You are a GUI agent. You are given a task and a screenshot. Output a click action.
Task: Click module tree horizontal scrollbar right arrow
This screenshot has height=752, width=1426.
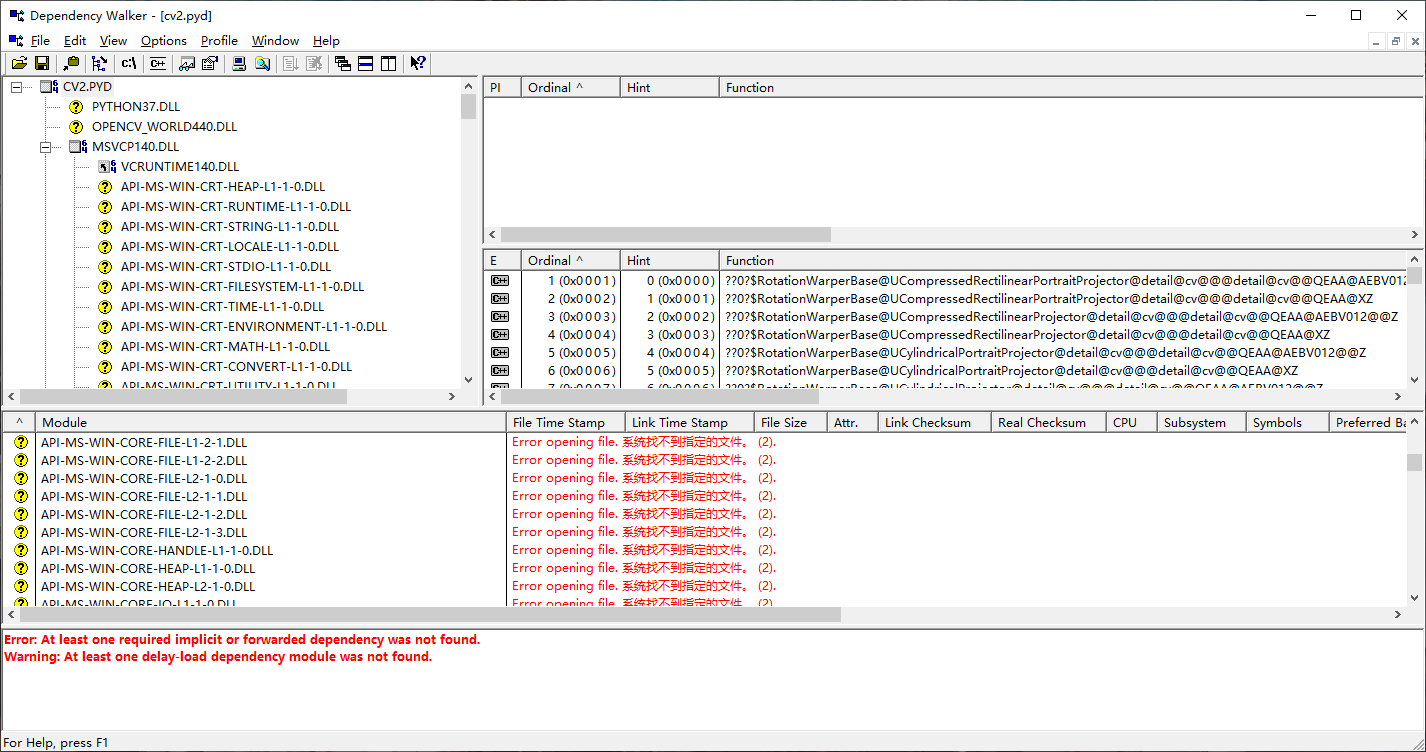[452, 397]
